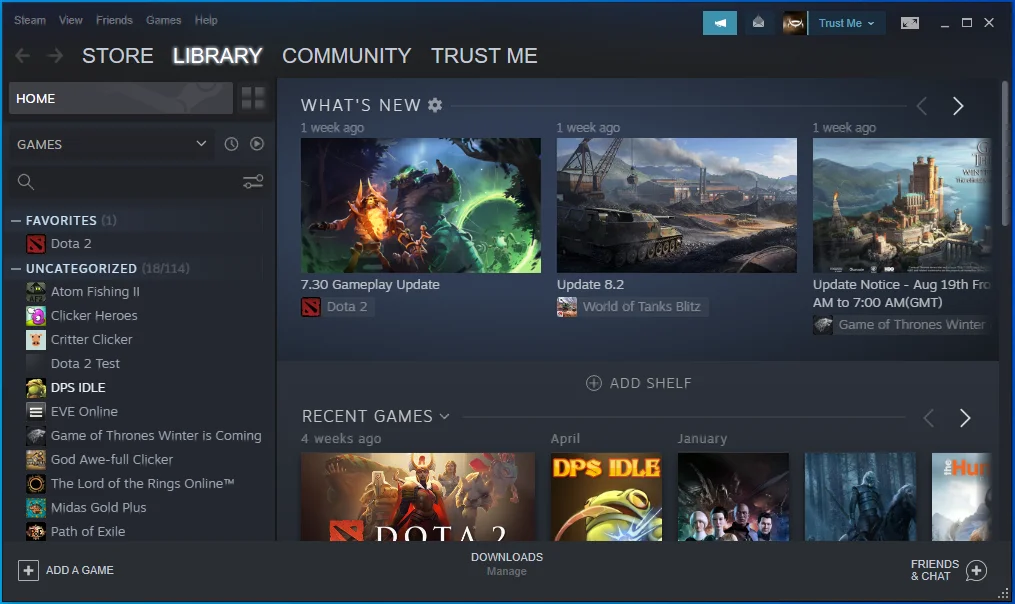1015x604 pixels.
Task: Click the Friends & Chat plus icon
Action: (x=976, y=570)
